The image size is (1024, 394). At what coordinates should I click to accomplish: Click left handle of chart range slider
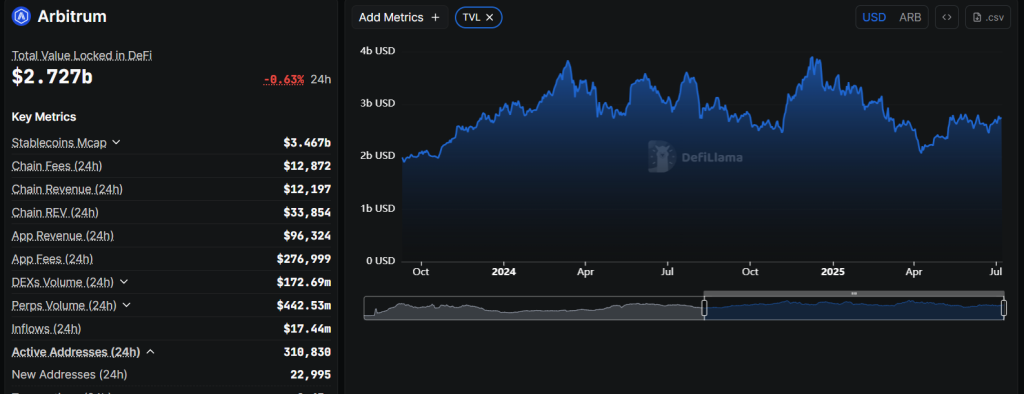click(x=704, y=308)
